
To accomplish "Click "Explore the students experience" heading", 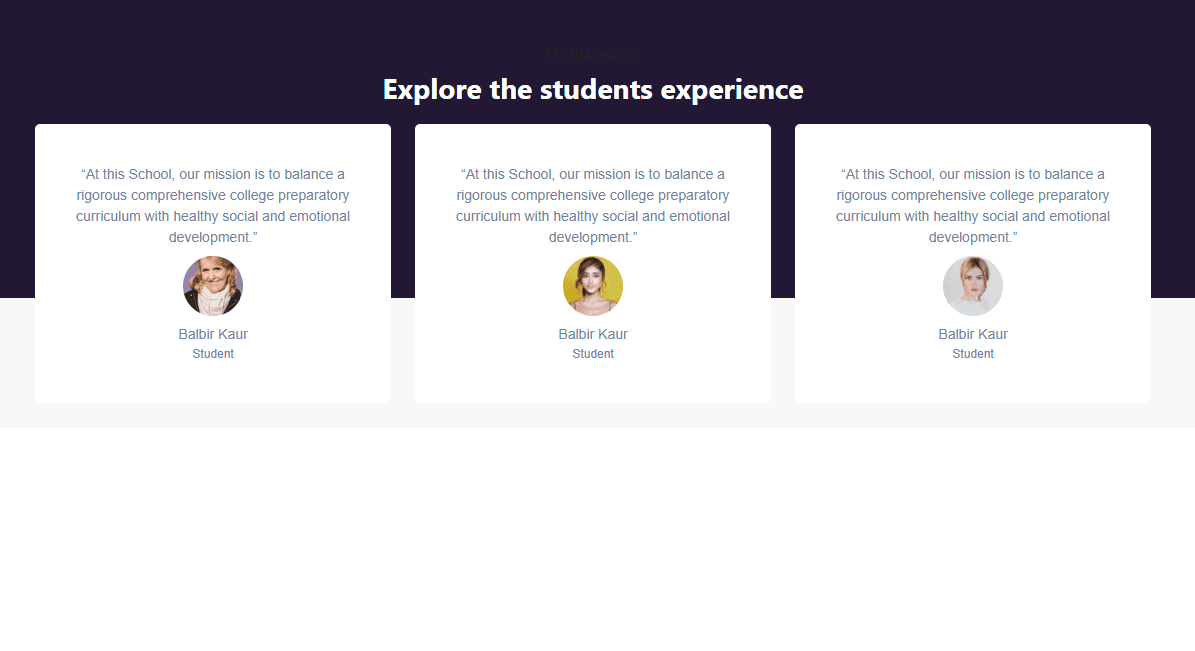I will pyautogui.click(x=593, y=90).
